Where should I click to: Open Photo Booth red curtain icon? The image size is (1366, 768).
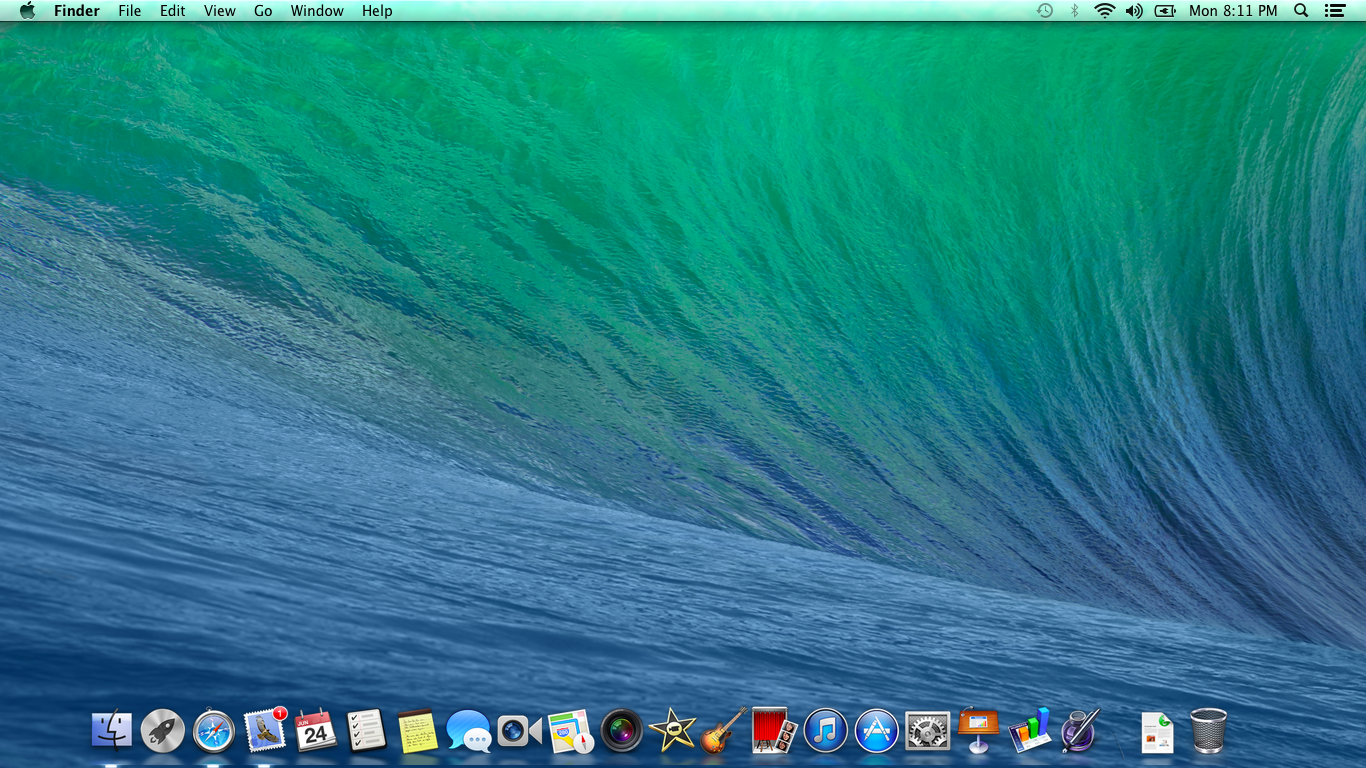click(x=775, y=731)
